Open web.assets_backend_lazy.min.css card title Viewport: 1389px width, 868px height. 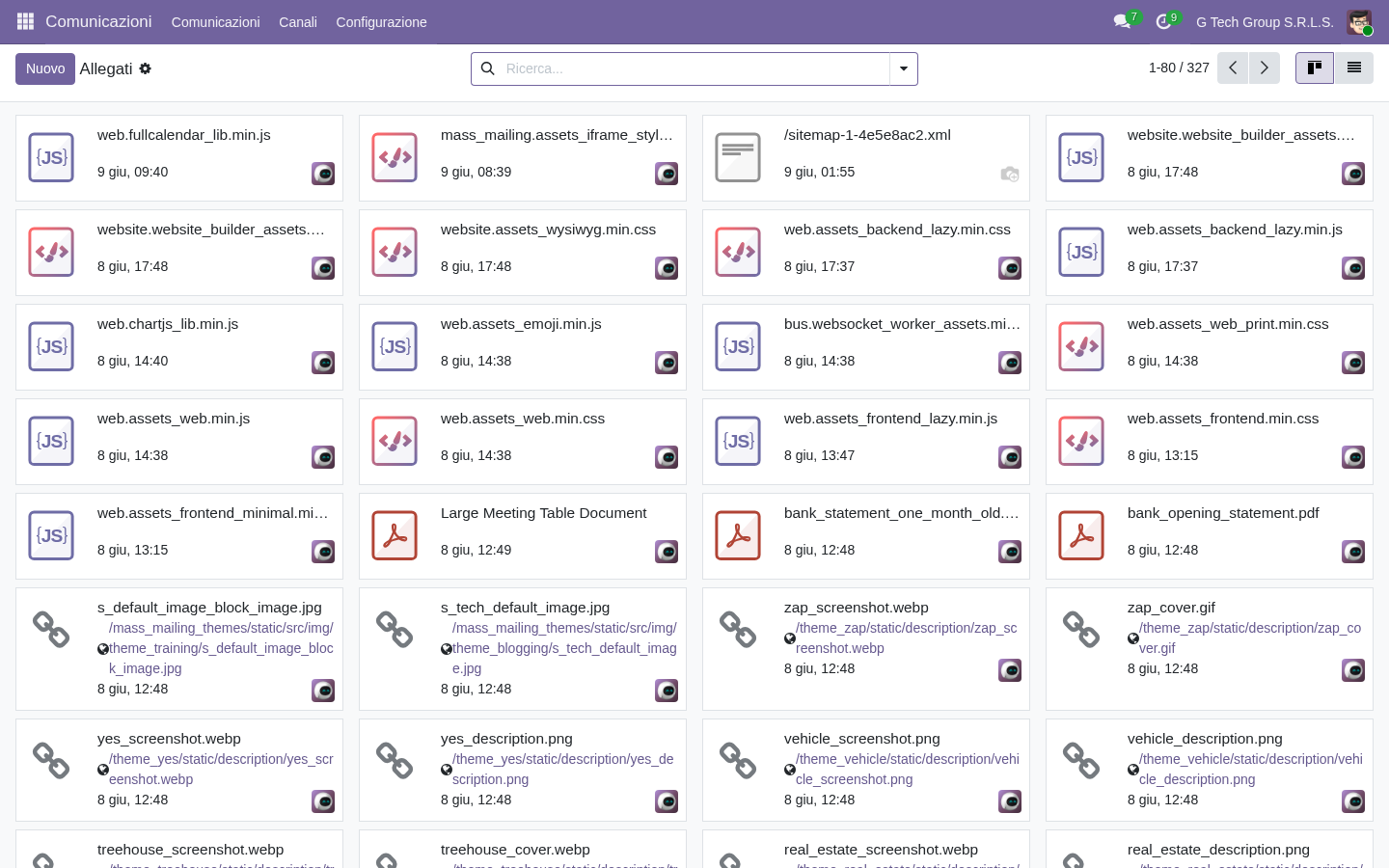[897, 230]
